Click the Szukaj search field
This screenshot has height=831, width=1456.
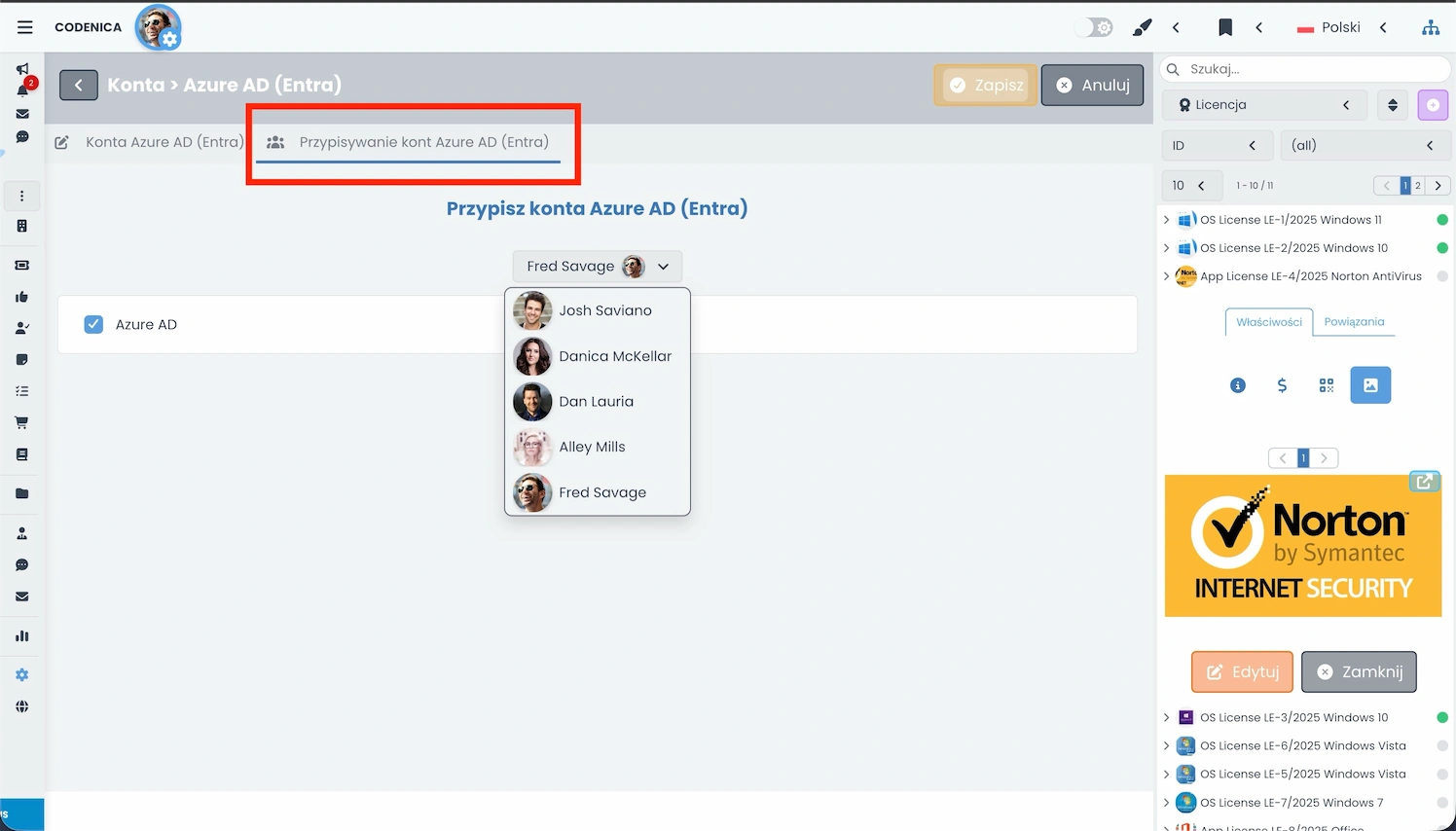point(1309,69)
